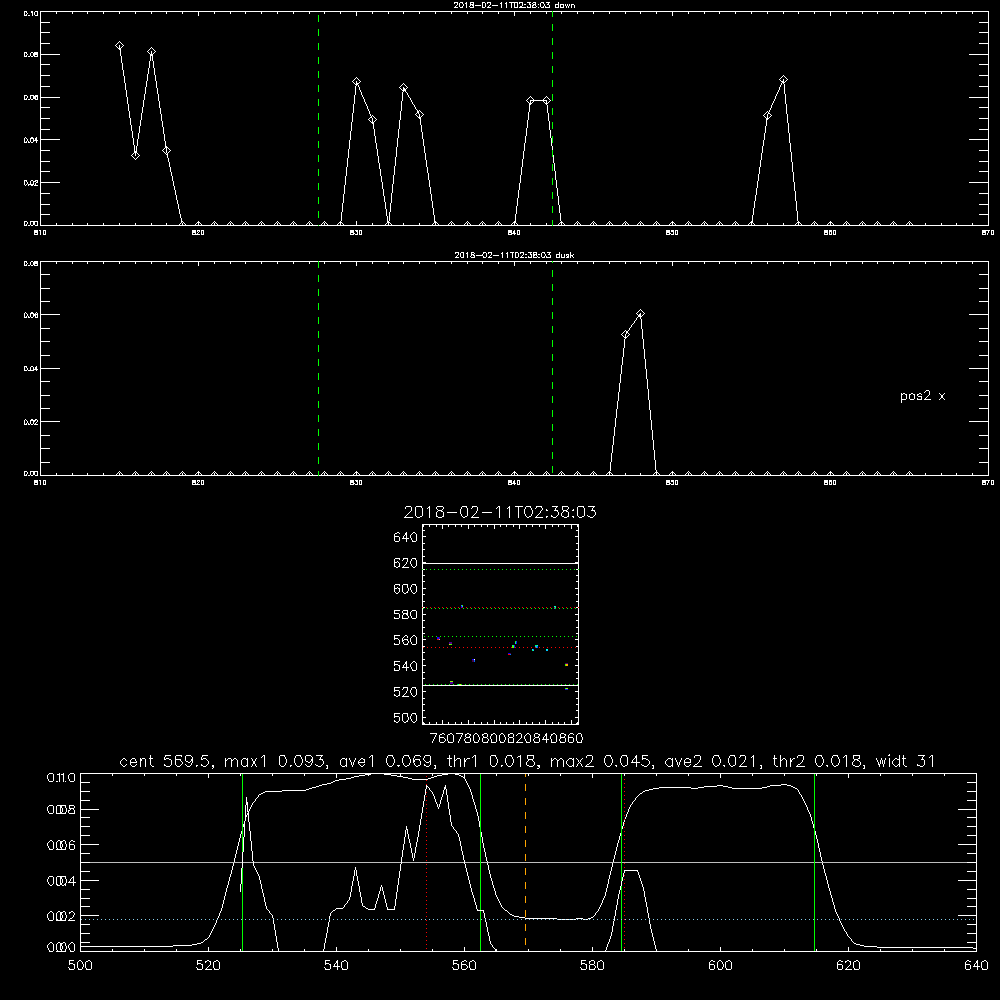This screenshot has width=1000, height=1000.
Task: Click the solid horizontal white line in bottom plot
Action: point(528,862)
